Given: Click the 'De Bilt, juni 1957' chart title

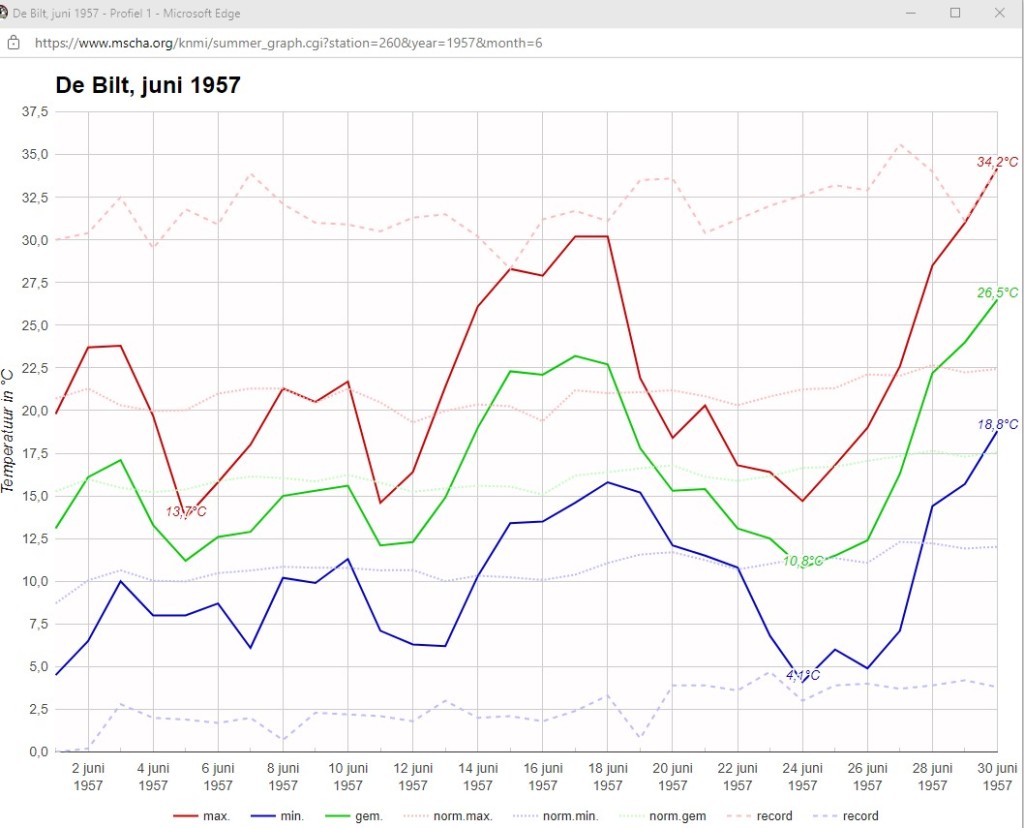Looking at the screenshot, I should click(148, 85).
